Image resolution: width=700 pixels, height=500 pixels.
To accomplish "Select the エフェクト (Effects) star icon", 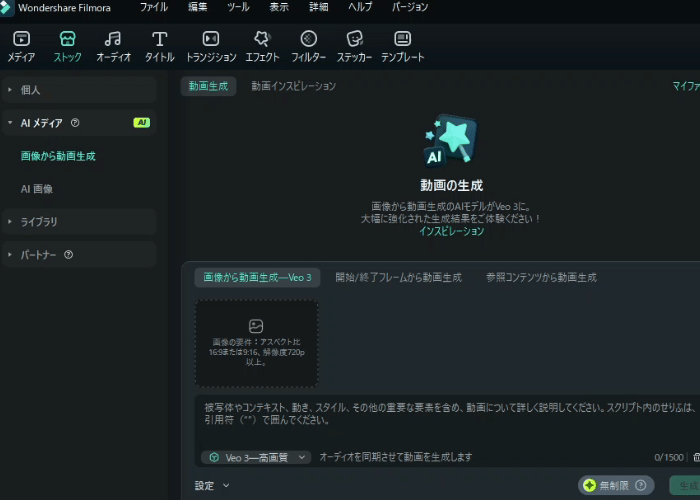I will click(x=262, y=39).
